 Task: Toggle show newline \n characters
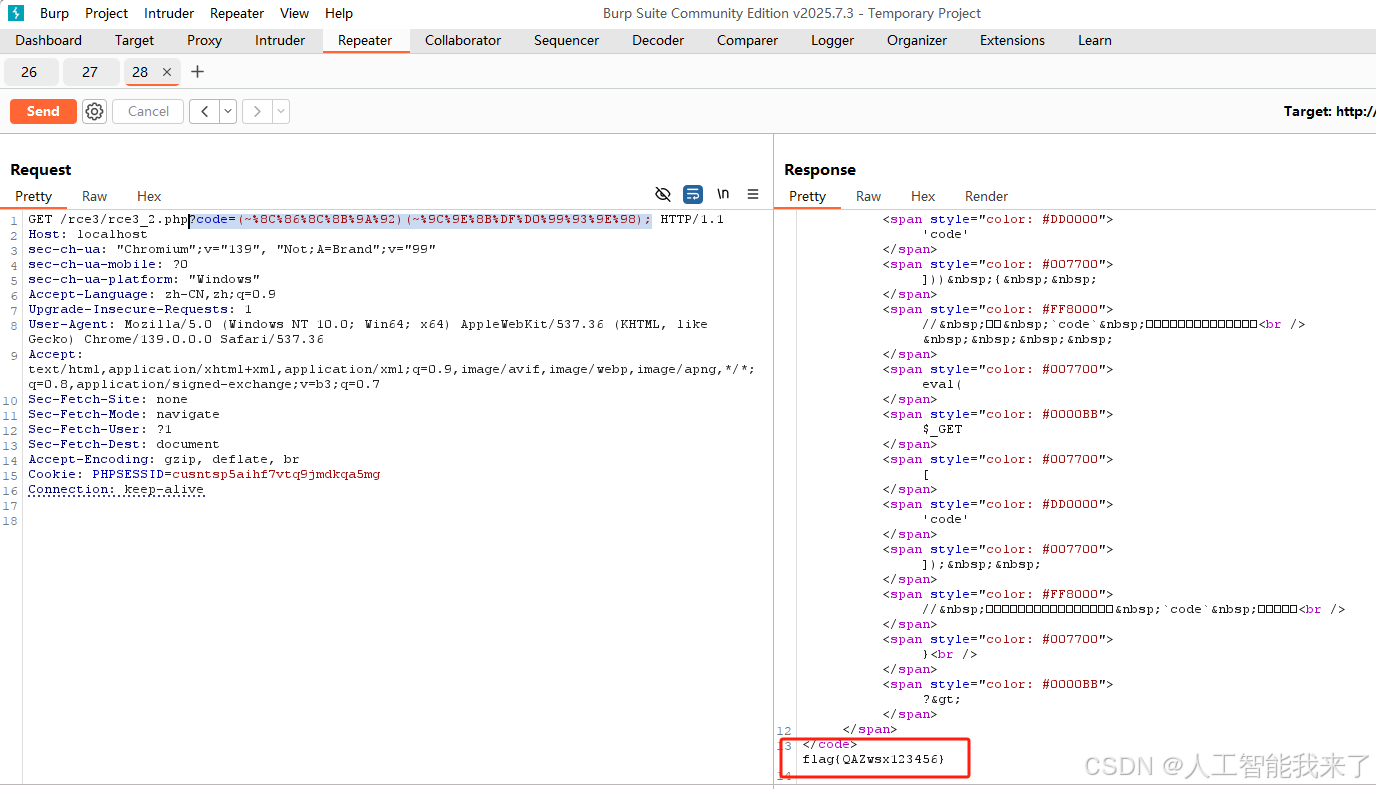(723, 194)
